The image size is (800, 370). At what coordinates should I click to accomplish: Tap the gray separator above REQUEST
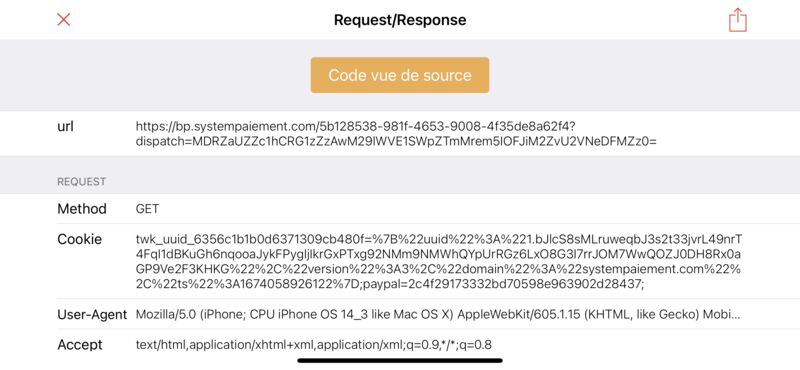400,162
